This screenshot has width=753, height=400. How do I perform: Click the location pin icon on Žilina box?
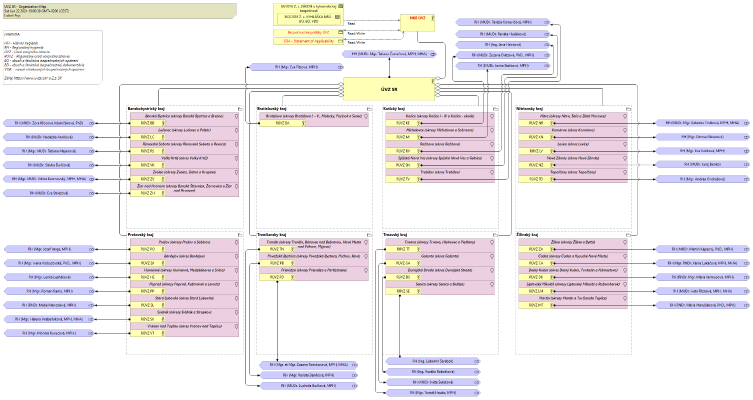[x=625, y=242]
